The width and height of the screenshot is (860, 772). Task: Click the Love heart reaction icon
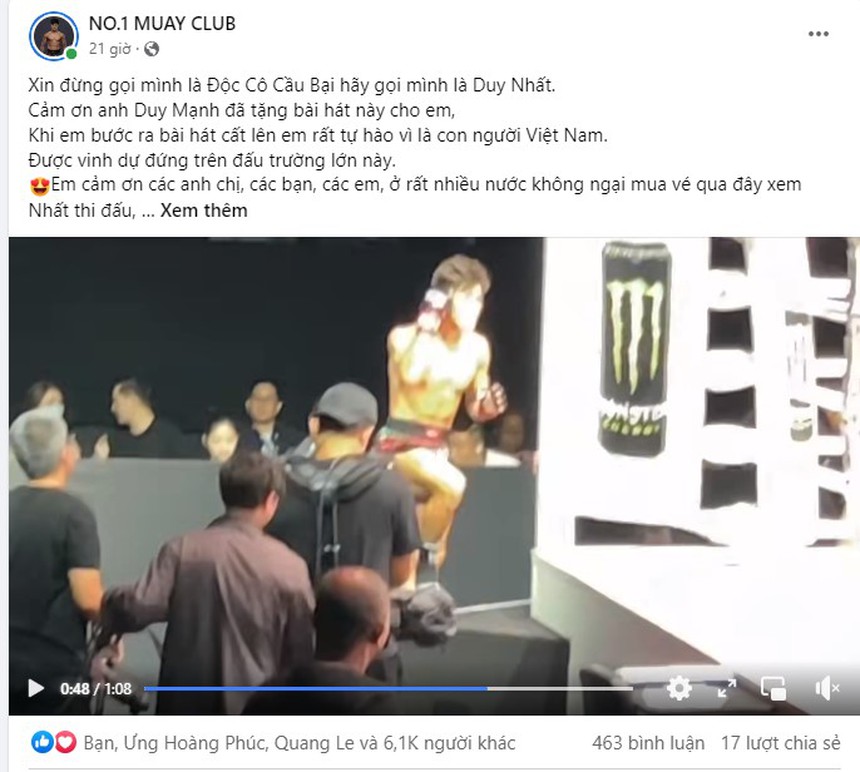(x=65, y=743)
